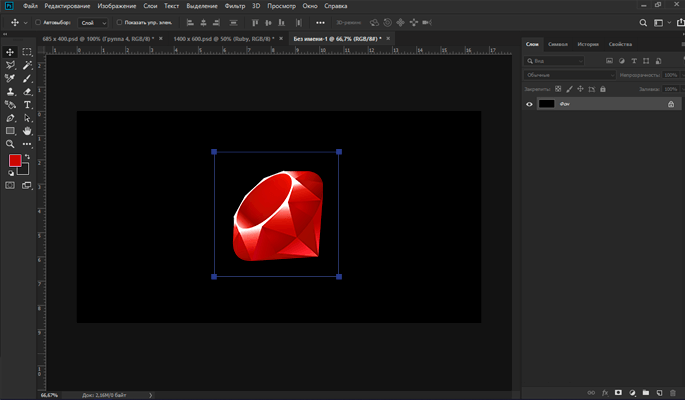Select the Rectangular Marquee tool
This screenshot has height=400, width=685.
click(x=27, y=51)
